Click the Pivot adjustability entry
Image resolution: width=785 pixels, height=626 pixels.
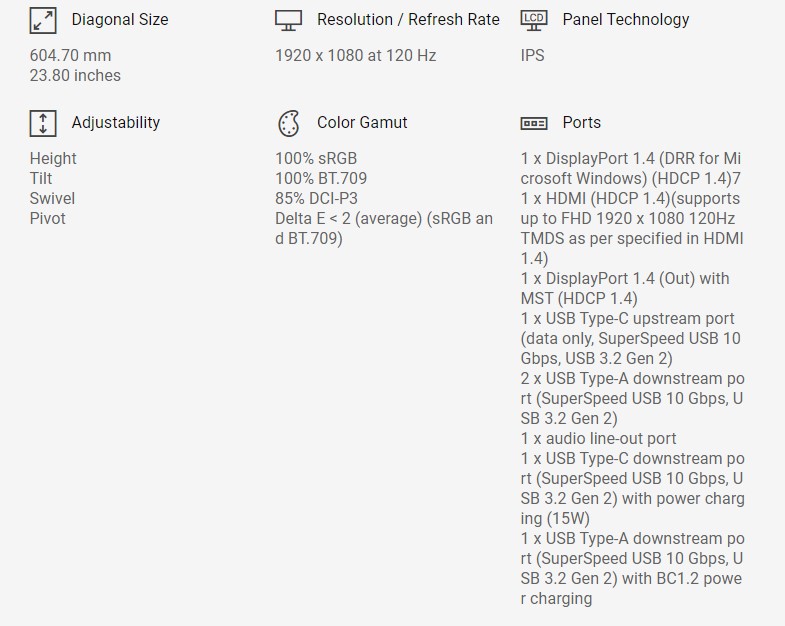coord(48,218)
